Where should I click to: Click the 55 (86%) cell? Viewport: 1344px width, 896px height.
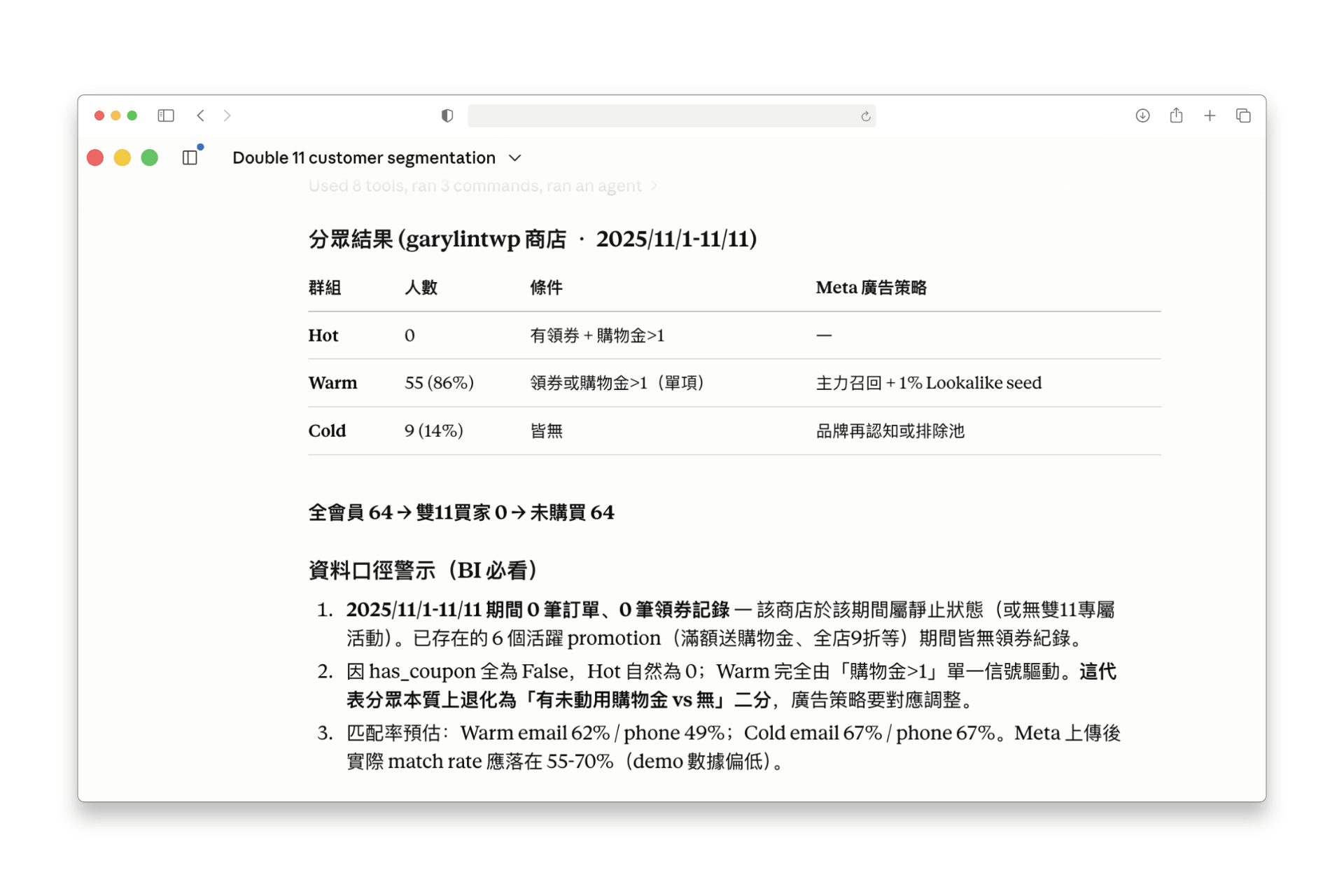click(440, 383)
